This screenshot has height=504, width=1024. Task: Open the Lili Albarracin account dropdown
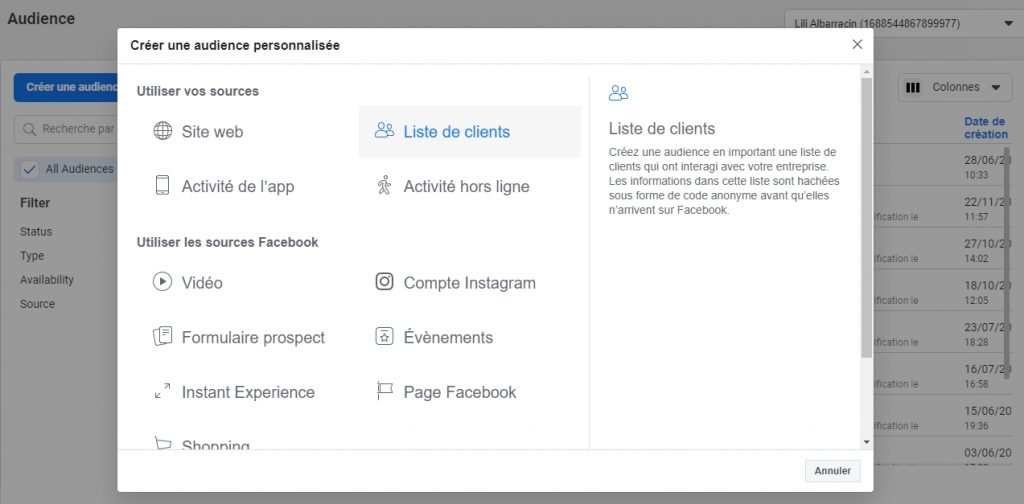[904, 24]
